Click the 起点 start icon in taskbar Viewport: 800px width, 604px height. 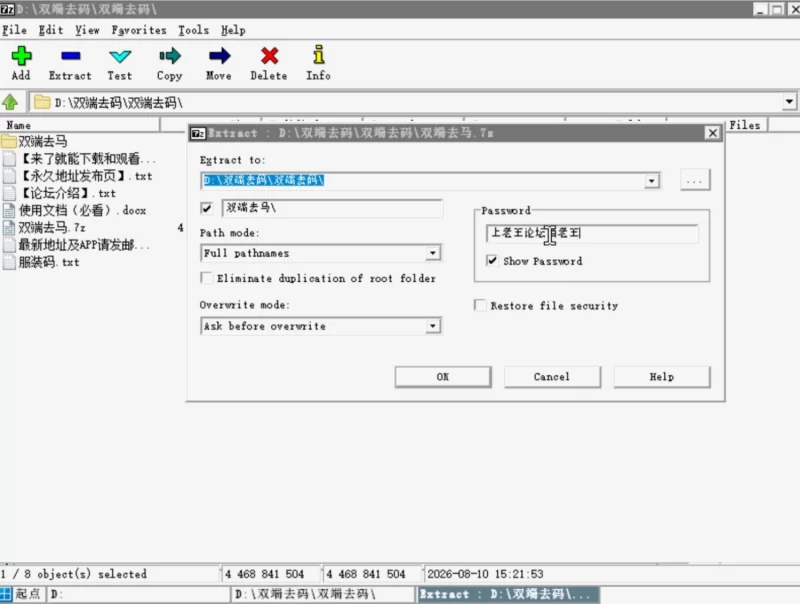pyautogui.click(x=6, y=594)
